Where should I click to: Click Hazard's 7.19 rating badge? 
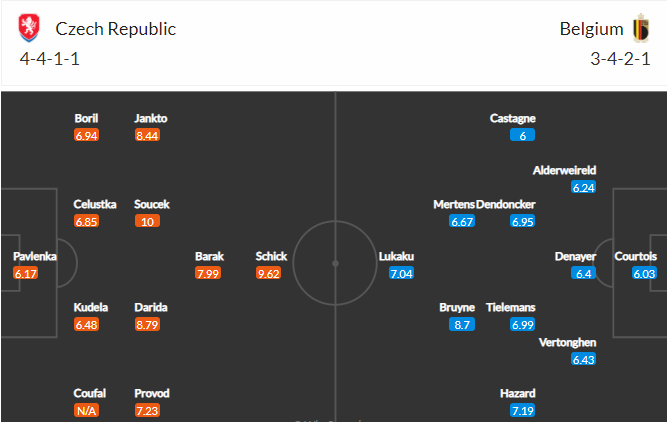point(523,411)
